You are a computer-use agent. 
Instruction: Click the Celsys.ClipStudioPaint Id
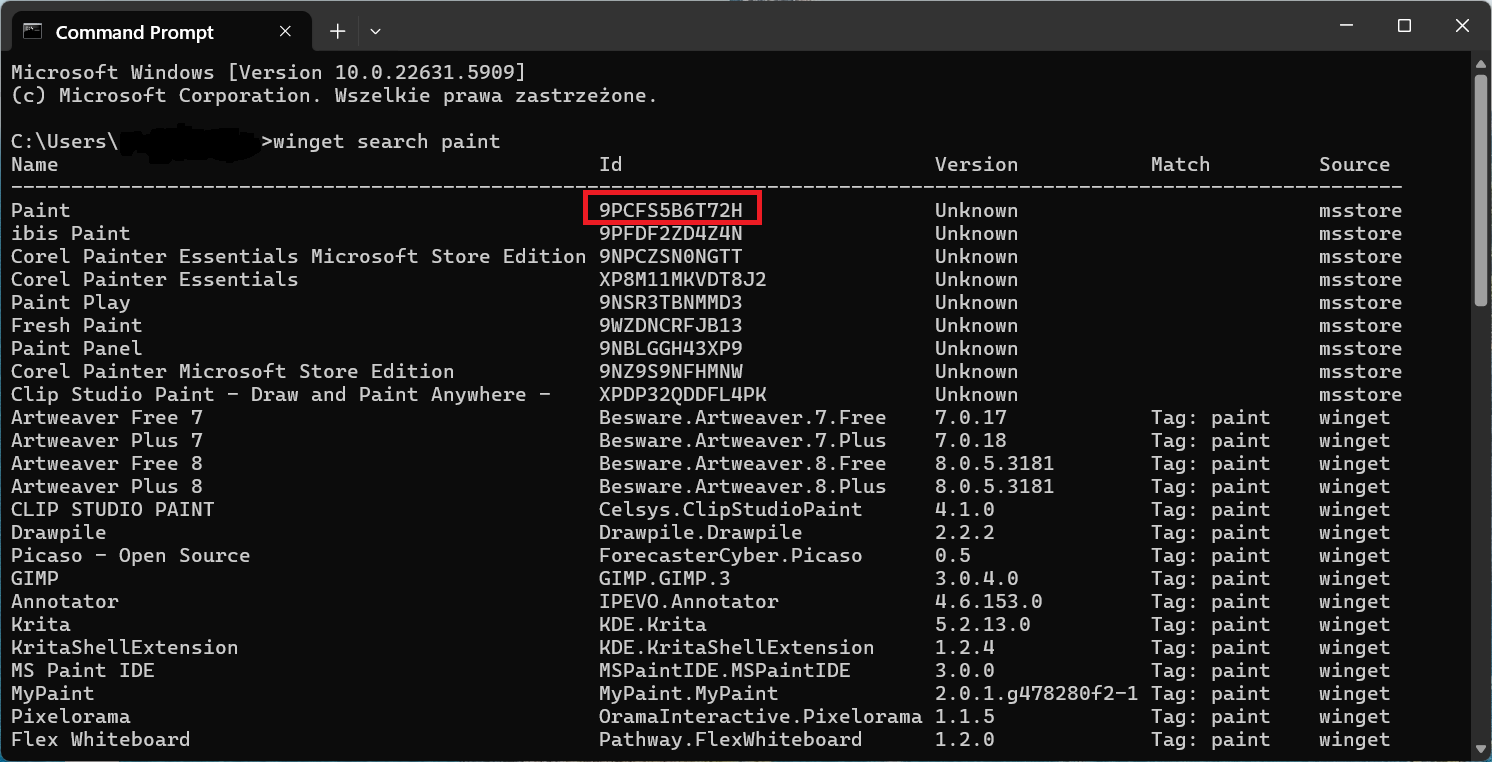pyautogui.click(x=731, y=510)
